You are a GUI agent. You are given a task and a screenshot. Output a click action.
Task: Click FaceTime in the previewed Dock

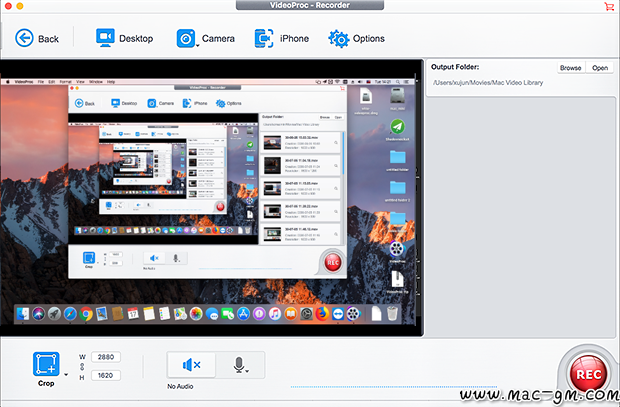click(x=228, y=314)
